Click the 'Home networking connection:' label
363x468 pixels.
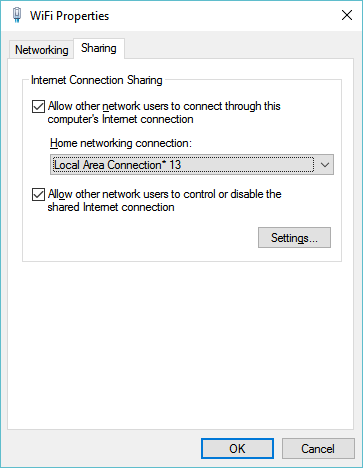click(121, 143)
